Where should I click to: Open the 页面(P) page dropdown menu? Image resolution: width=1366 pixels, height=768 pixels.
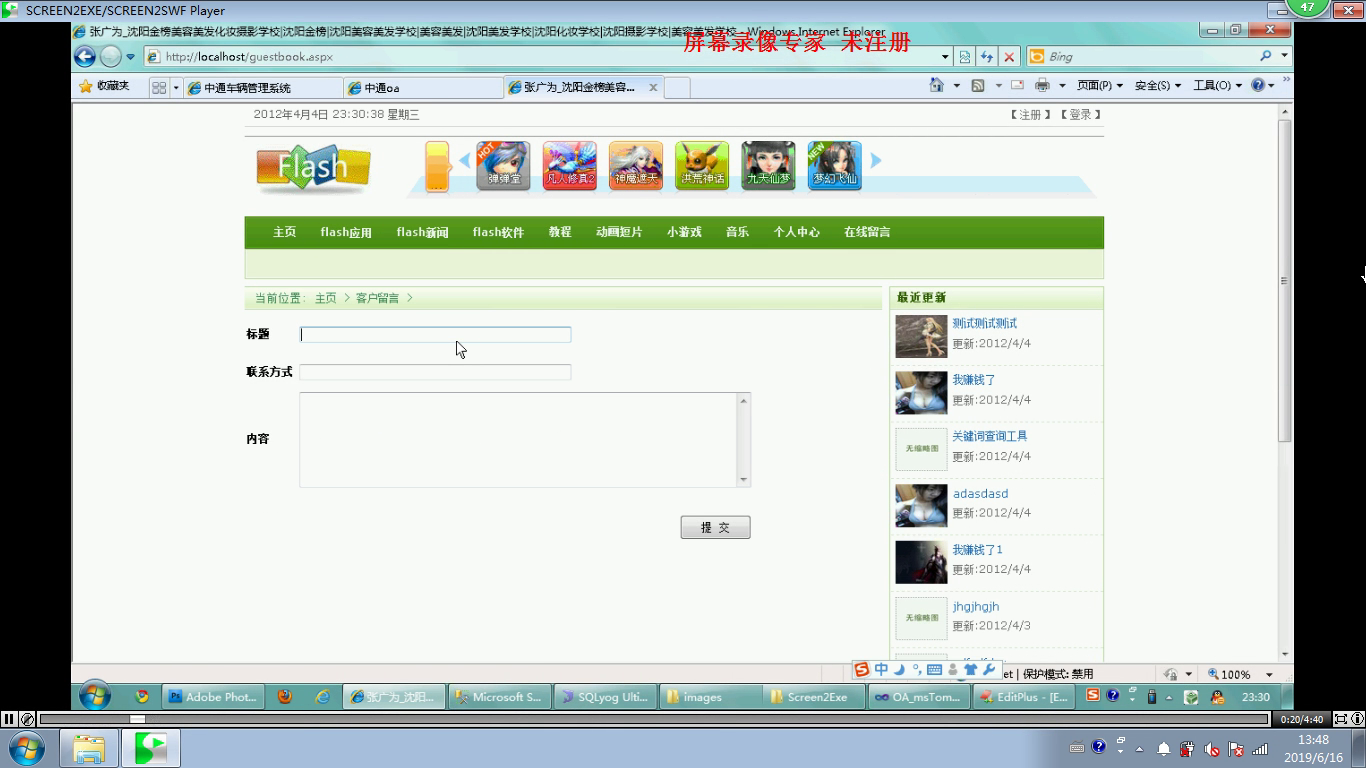[x=1099, y=86]
